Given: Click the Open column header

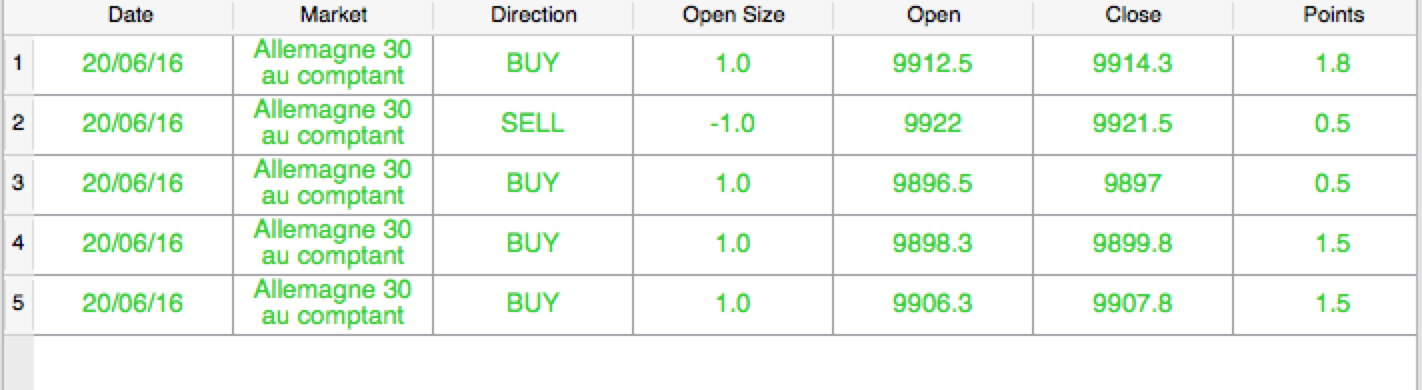Looking at the screenshot, I should click(933, 16).
